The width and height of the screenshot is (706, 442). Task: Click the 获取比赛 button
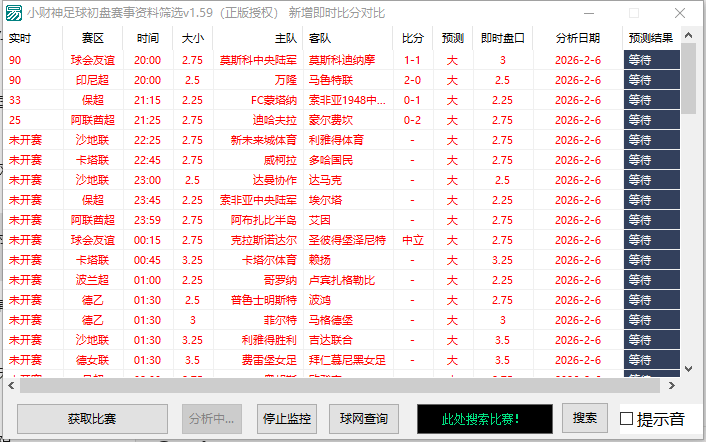pos(91,418)
